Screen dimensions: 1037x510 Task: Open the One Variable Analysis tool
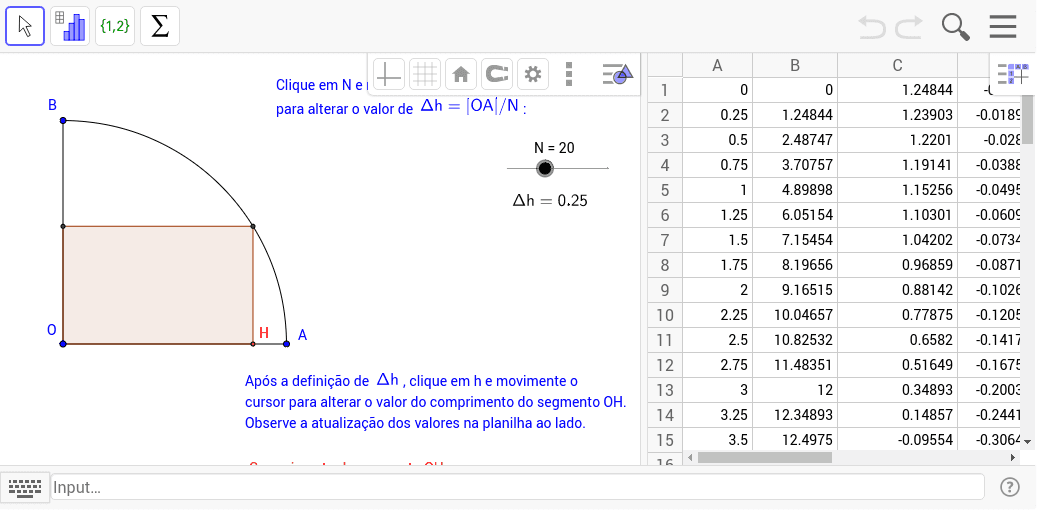click(x=70, y=26)
